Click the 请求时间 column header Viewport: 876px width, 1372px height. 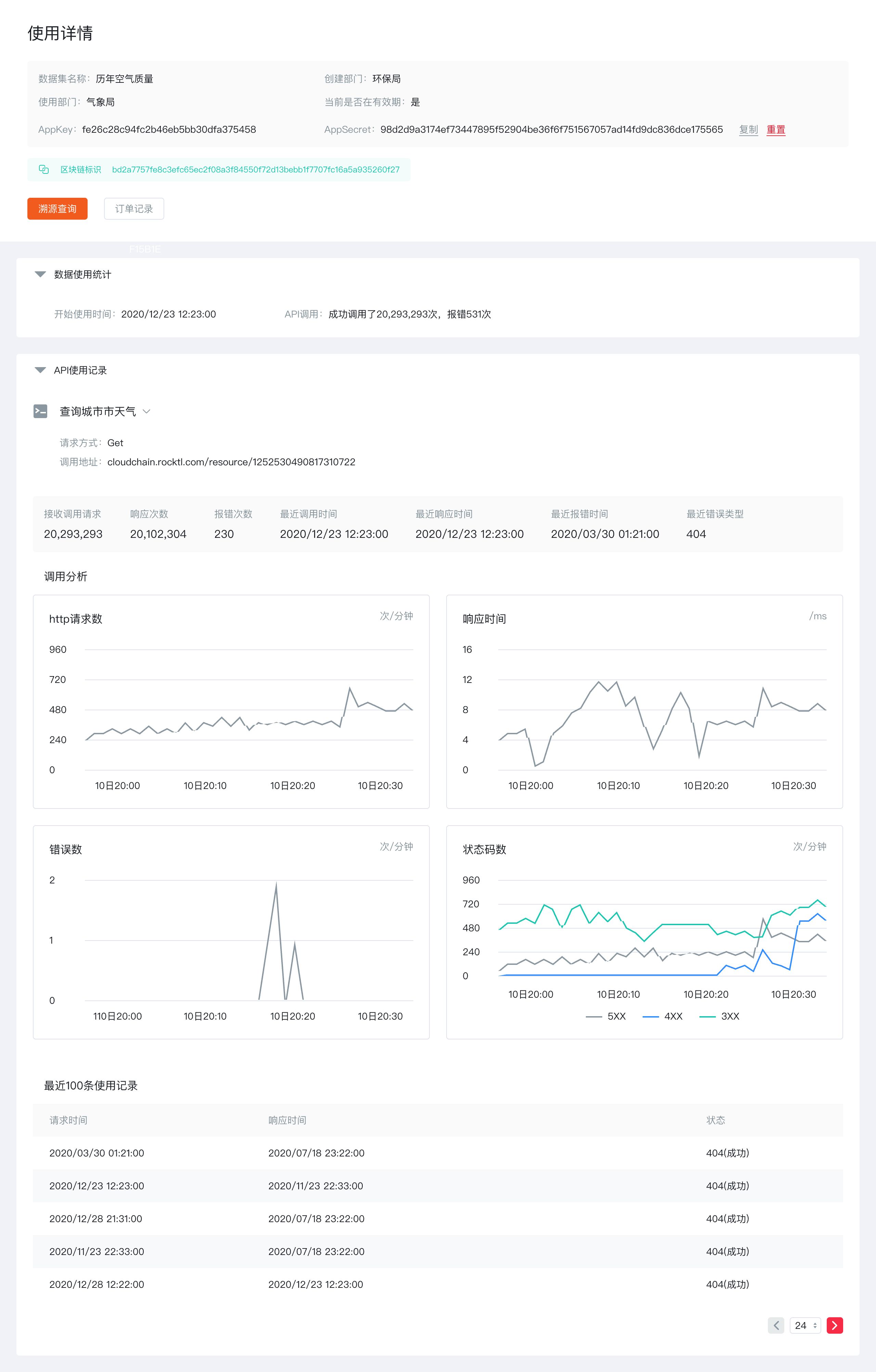[x=68, y=1120]
